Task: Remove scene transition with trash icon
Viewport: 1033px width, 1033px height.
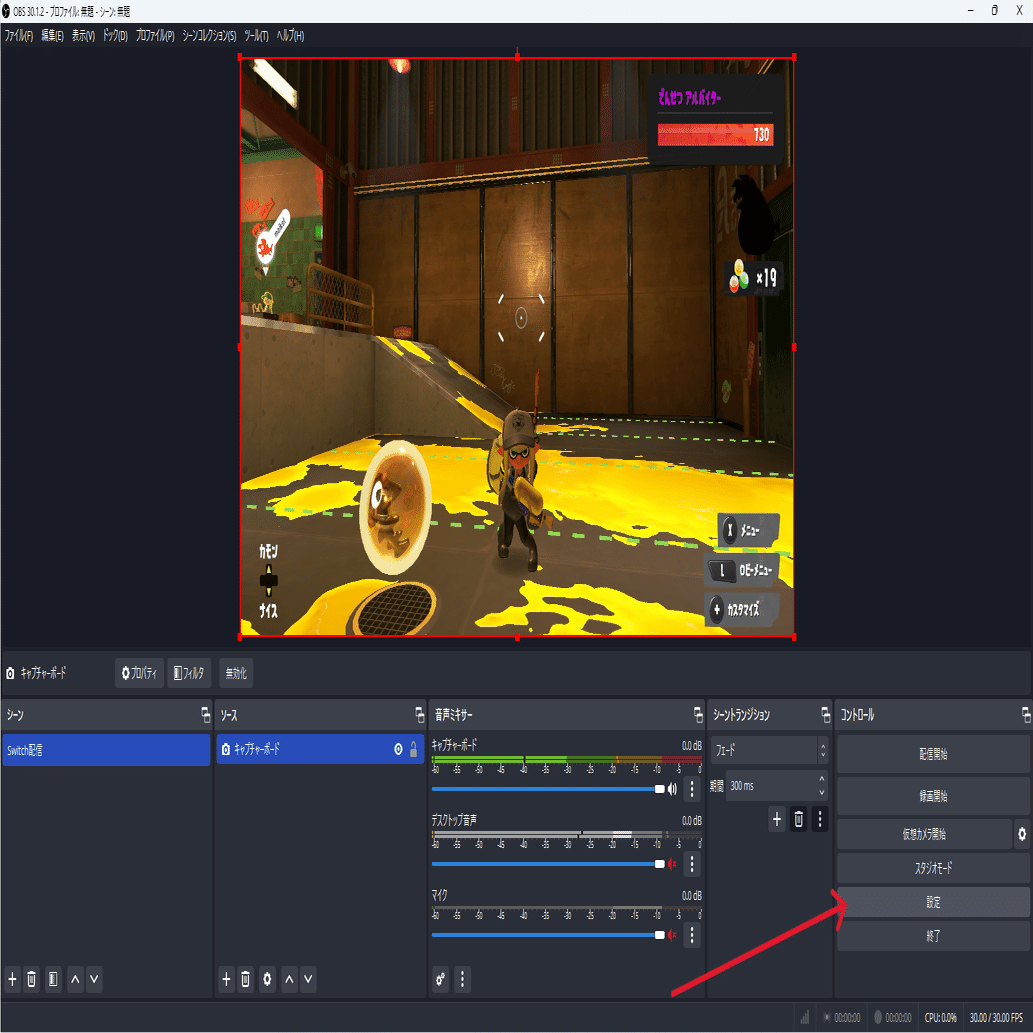Action: click(x=798, y=819)
